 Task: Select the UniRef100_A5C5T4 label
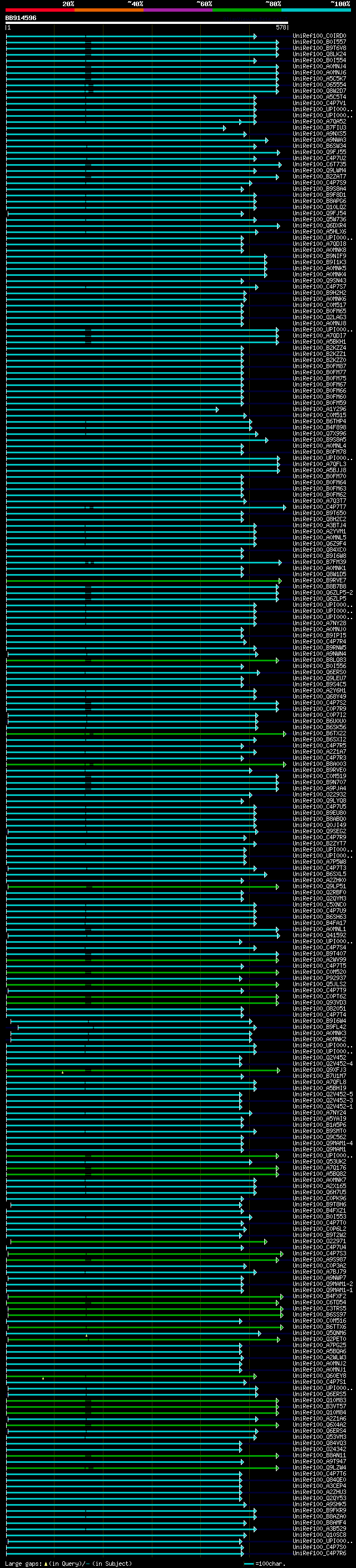point(319,97)
